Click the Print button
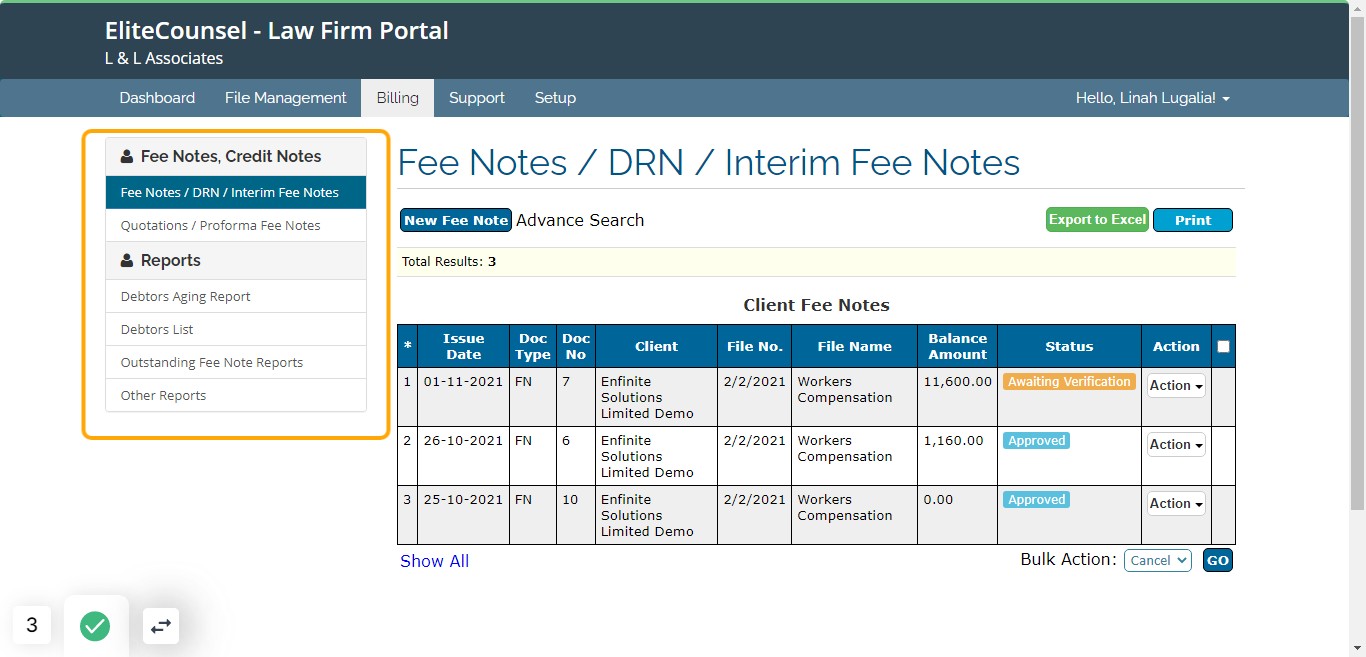 [1193, 221]
